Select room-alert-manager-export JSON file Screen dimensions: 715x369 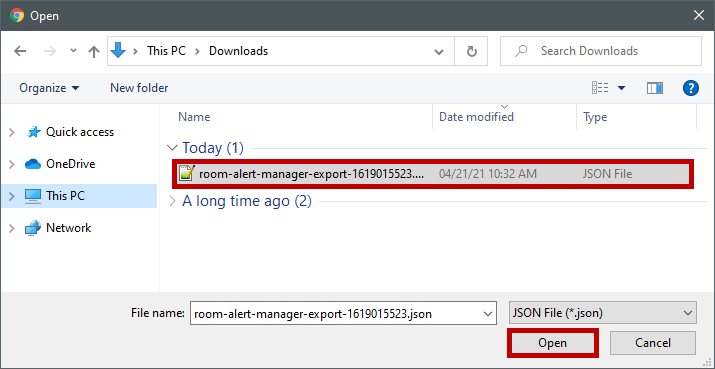pos(433,174)
